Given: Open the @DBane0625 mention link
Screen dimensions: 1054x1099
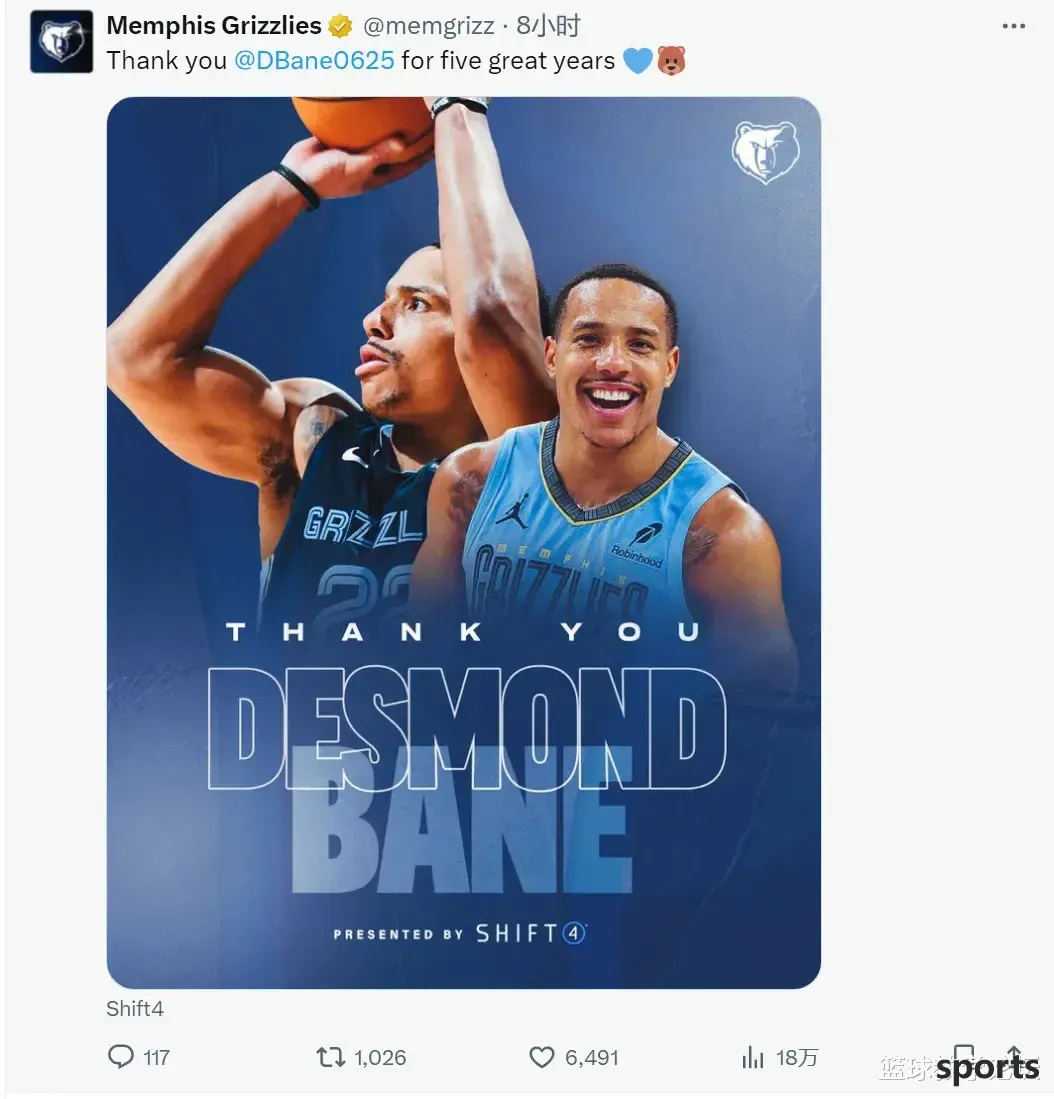Looking at the screenshot, I should click(314, 61).
